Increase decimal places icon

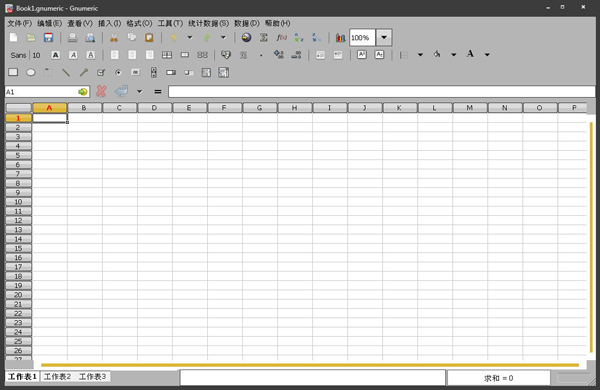[x=279, y=55]
